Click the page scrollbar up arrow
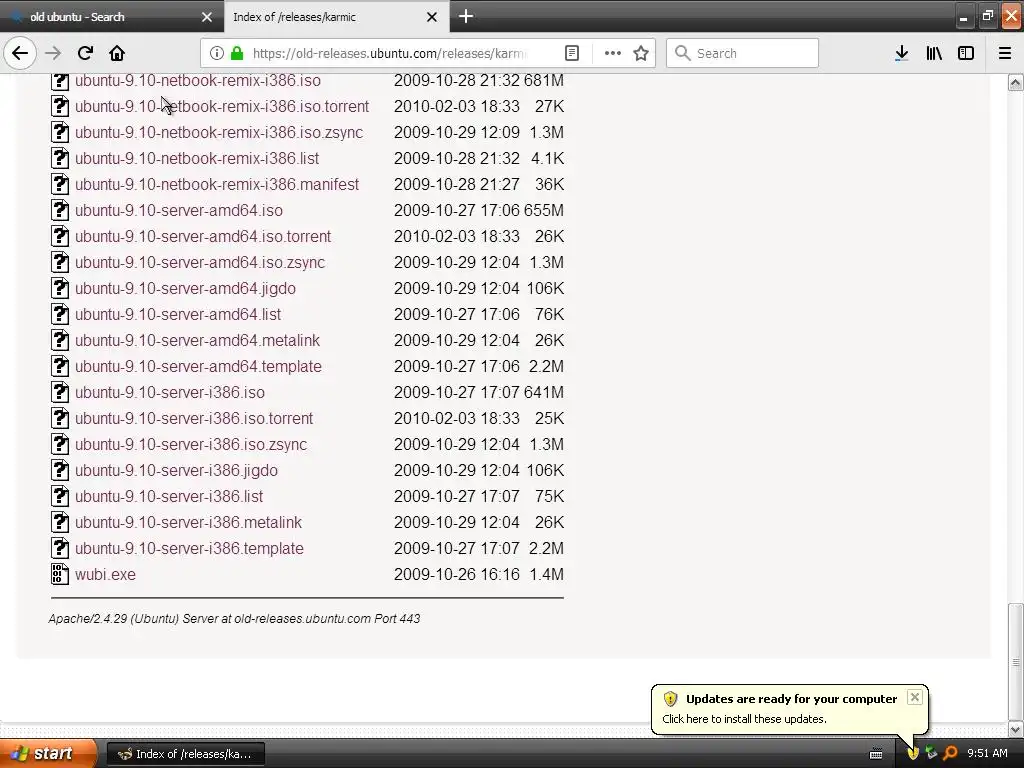1024x768 pixels. tap(1016, 82)
